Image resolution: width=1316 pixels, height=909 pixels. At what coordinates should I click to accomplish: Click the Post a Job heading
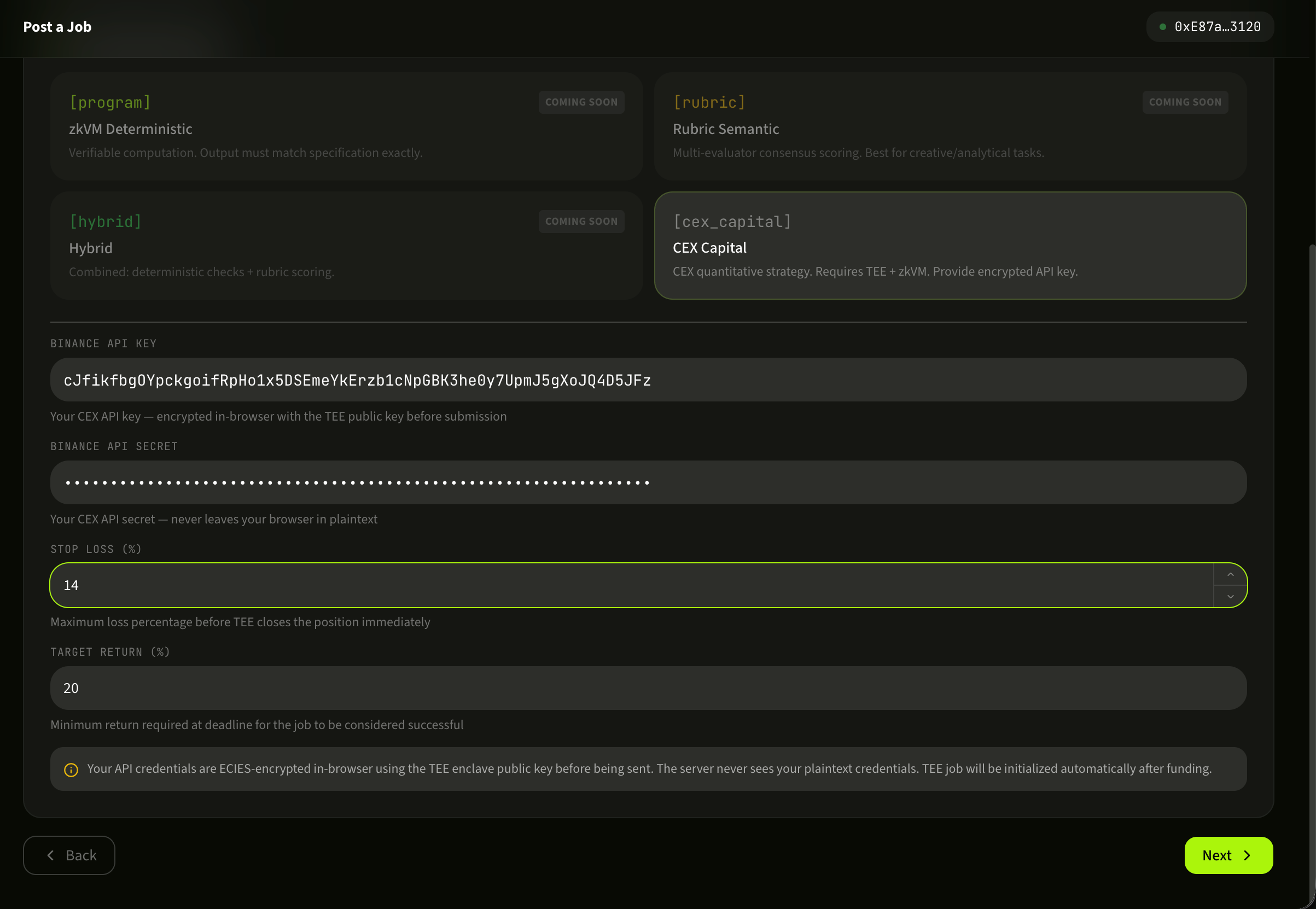[x=57, y=26]
